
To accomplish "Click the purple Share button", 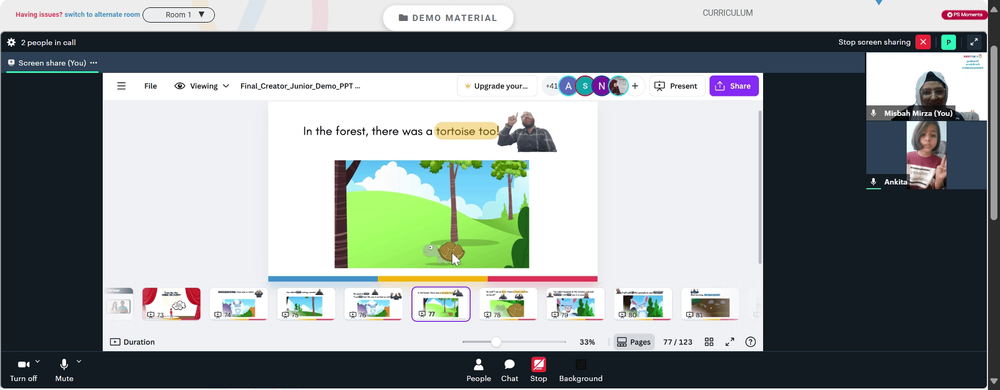I will click(x=734, y=86).
